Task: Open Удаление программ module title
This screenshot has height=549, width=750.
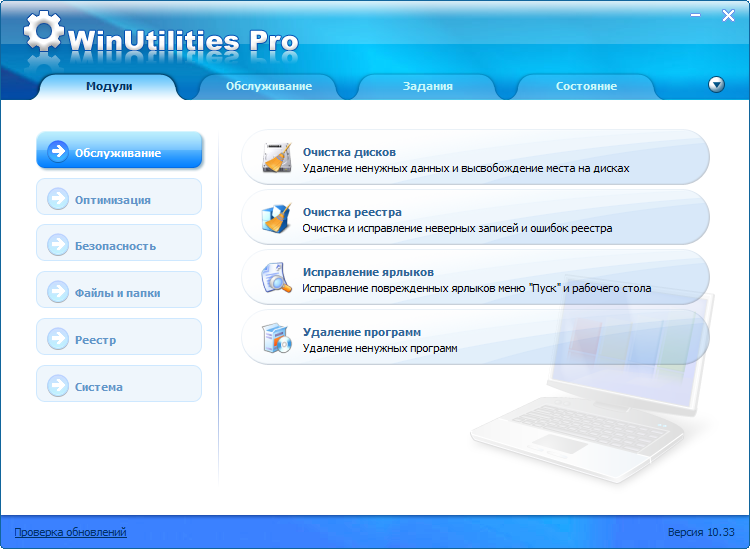Action: (362, 332)
